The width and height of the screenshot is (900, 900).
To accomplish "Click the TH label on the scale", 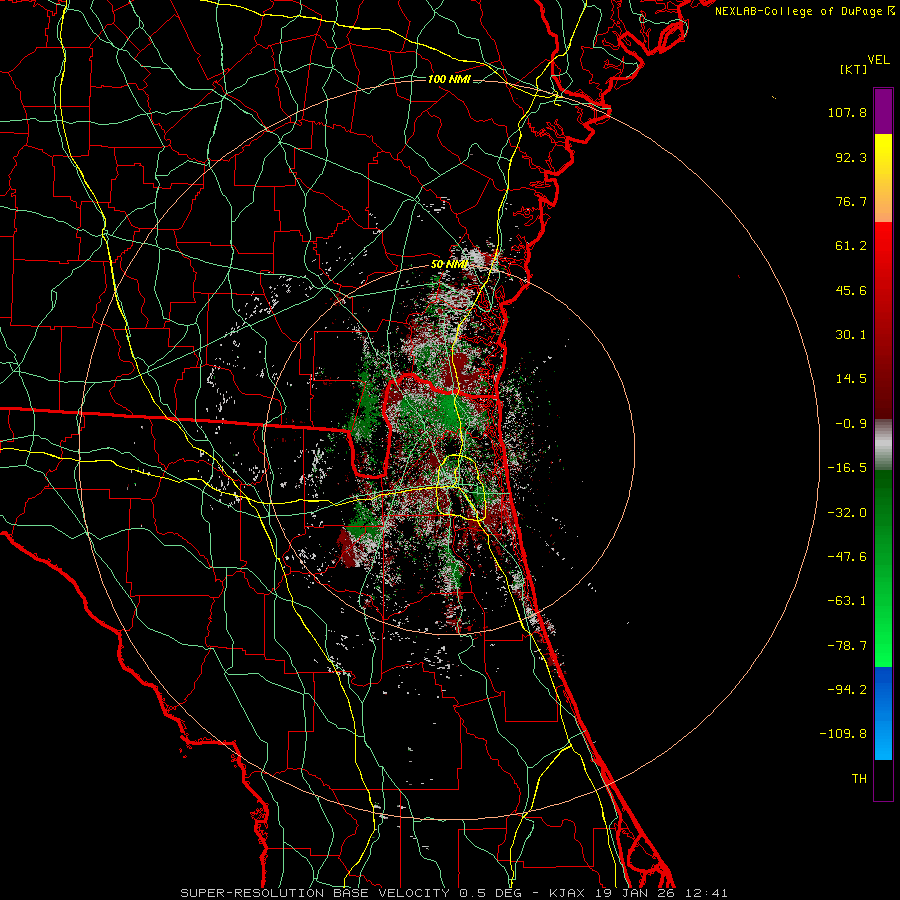I will tap(859, 779).
